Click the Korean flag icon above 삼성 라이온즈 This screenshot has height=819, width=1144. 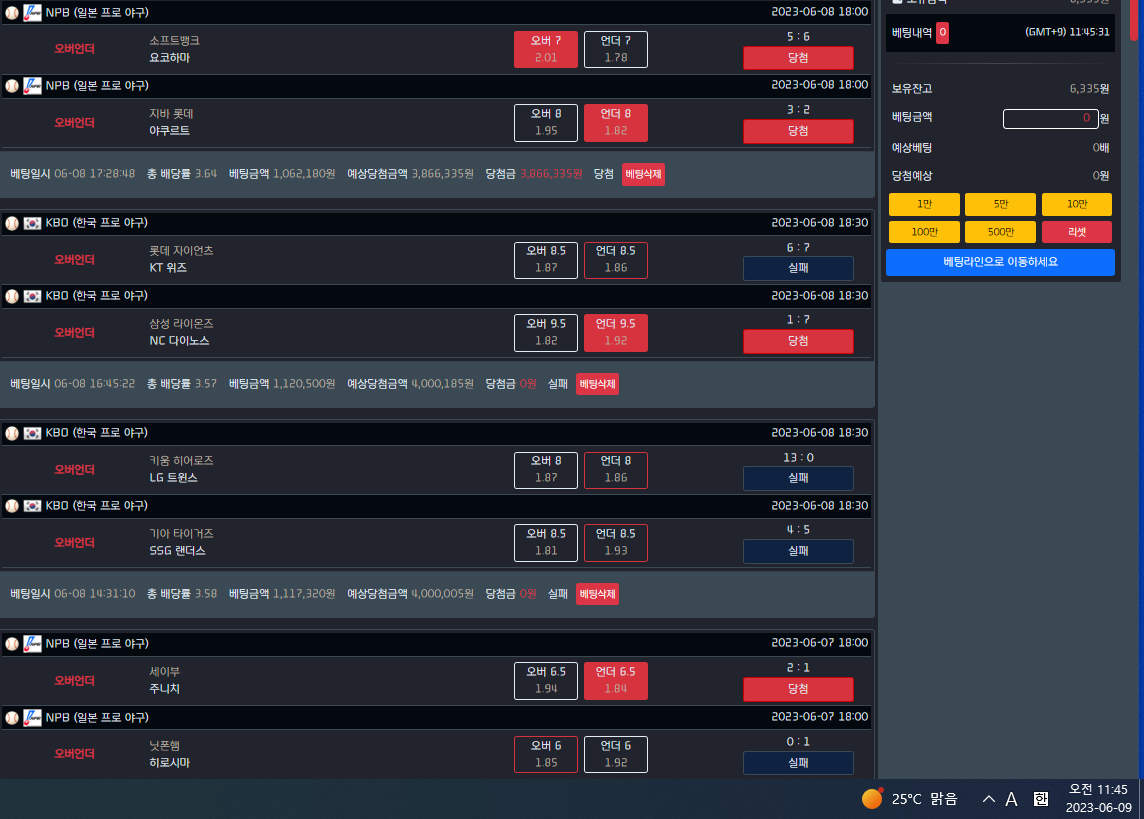(32, 296)
